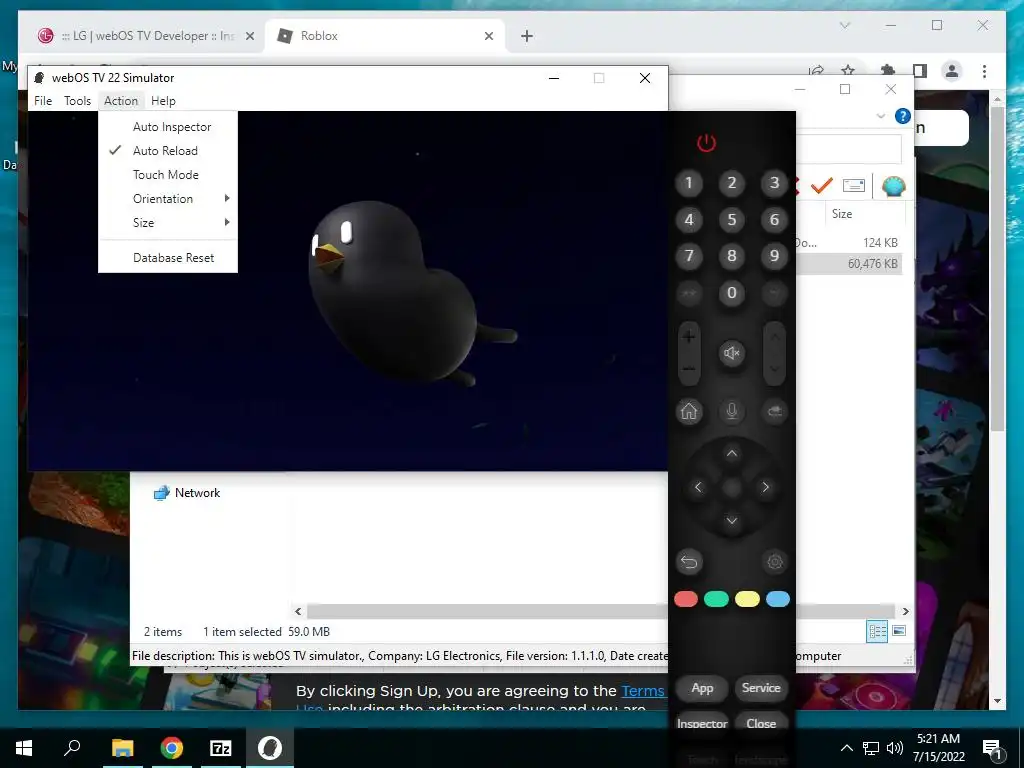This screenshot has width=1024, height=768.
Task: Click the Inspector button on remote
Action: (x=702, y=724)
